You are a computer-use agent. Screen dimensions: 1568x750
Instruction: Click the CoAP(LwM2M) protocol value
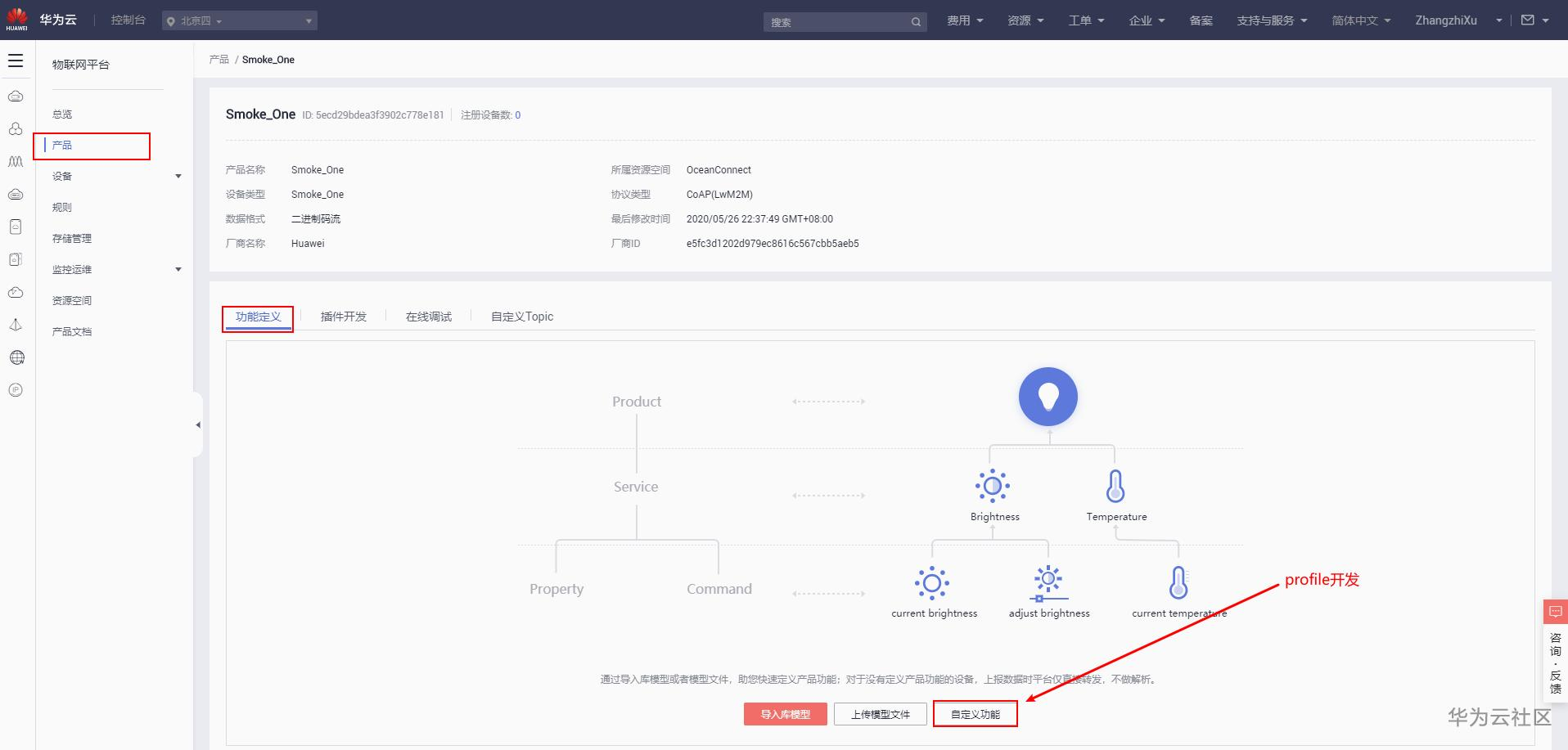pyautogui.click(x=719, y=195)
